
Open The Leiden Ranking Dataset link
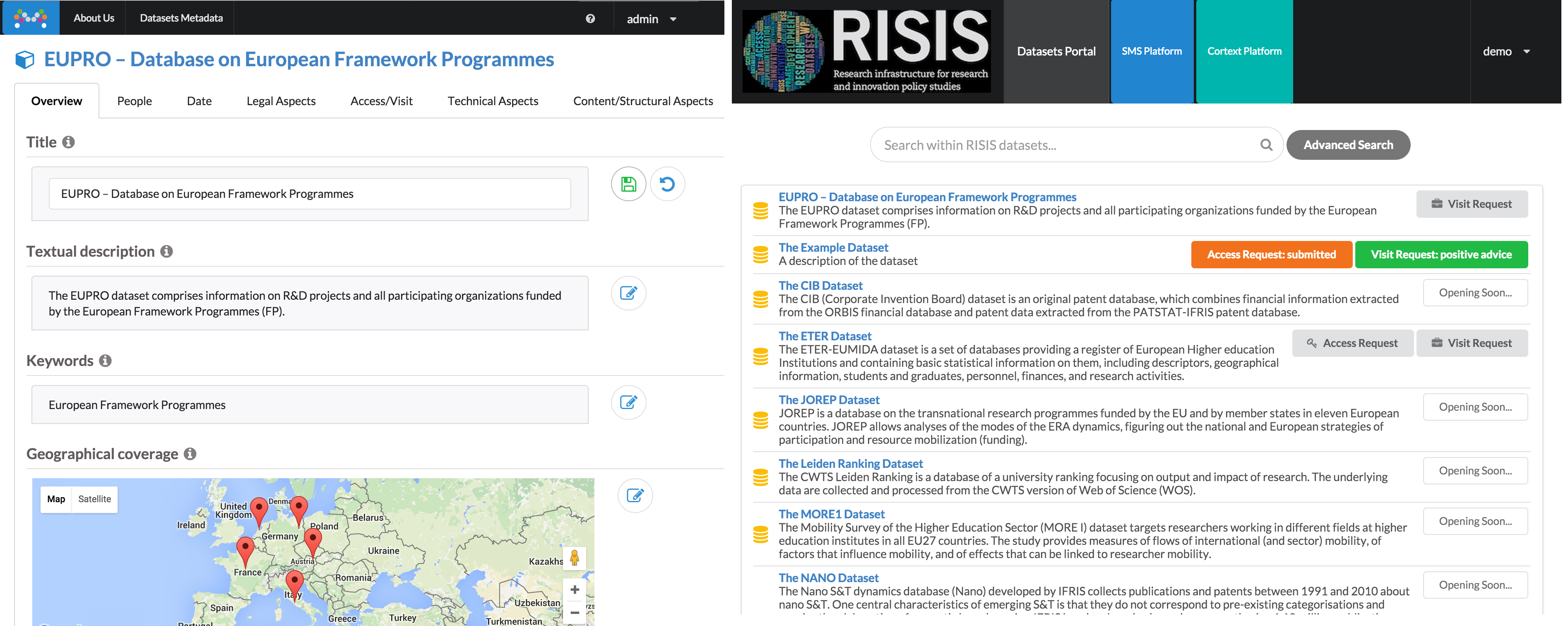coord(850,464)
